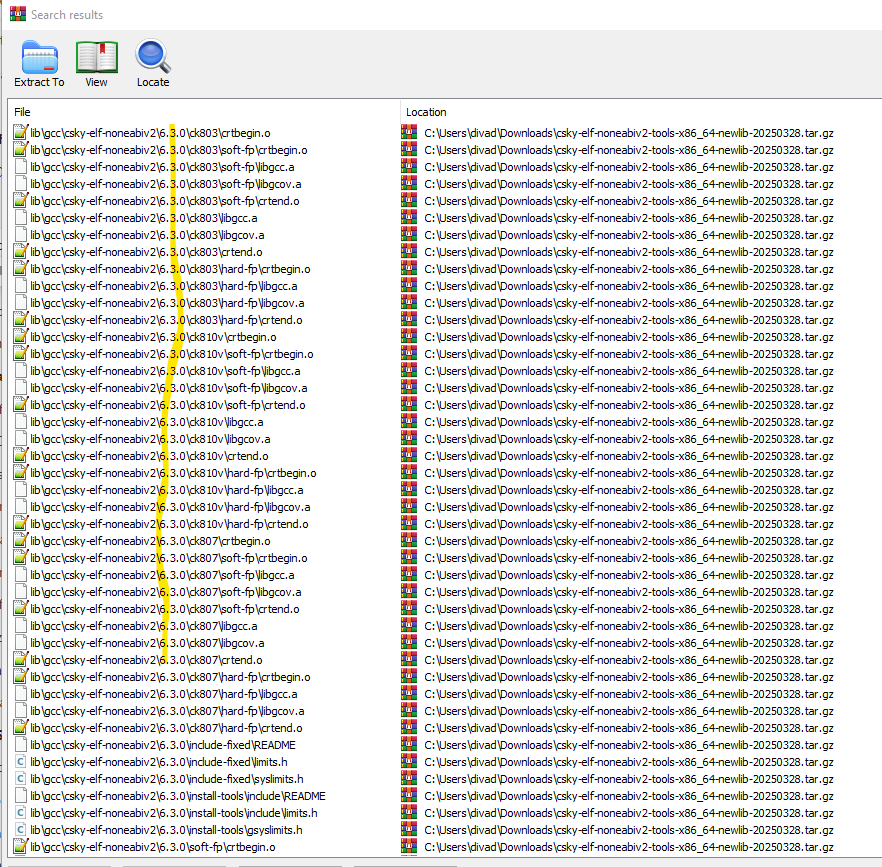Click file icon for ck803\soft-fp\crtend.o
Screen dimensions: 882x867
click(21, 200)
